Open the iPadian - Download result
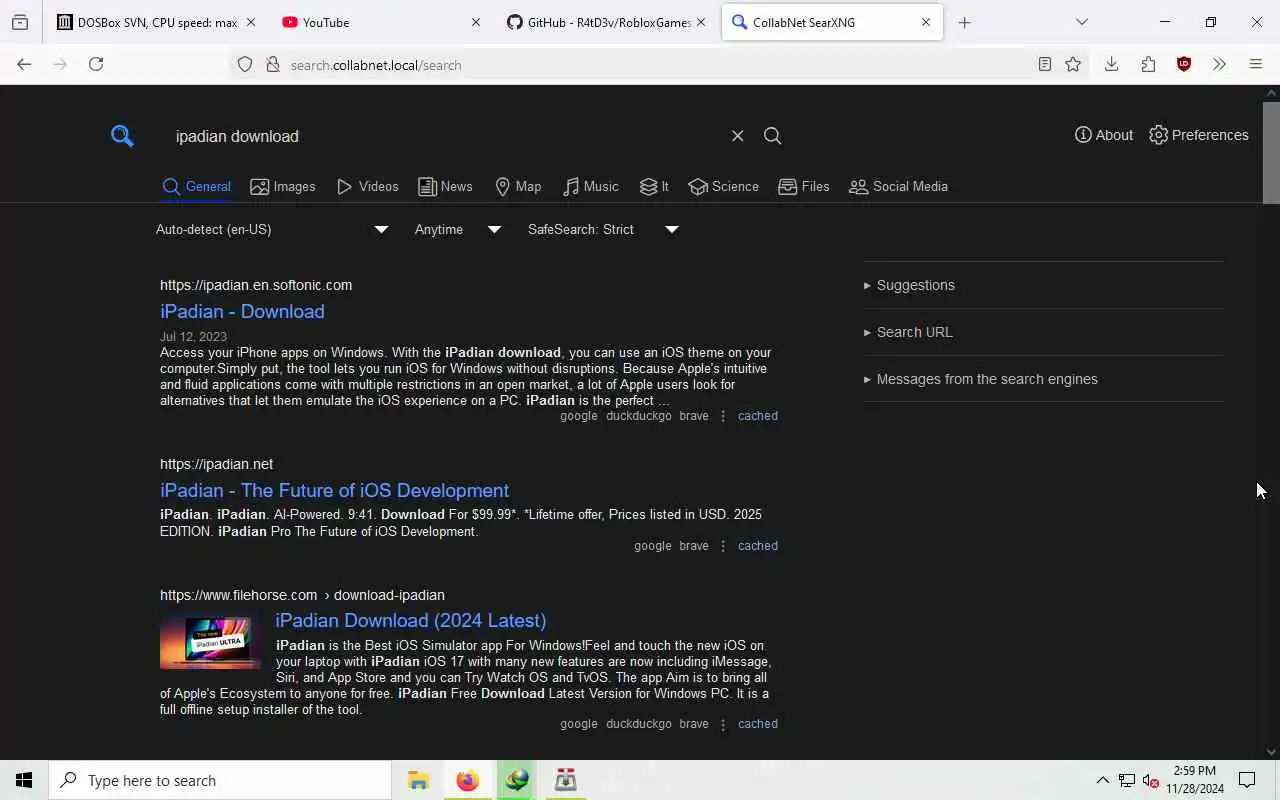The height and width of the screenshot is (800, 1280). click(x=242, y=311)
